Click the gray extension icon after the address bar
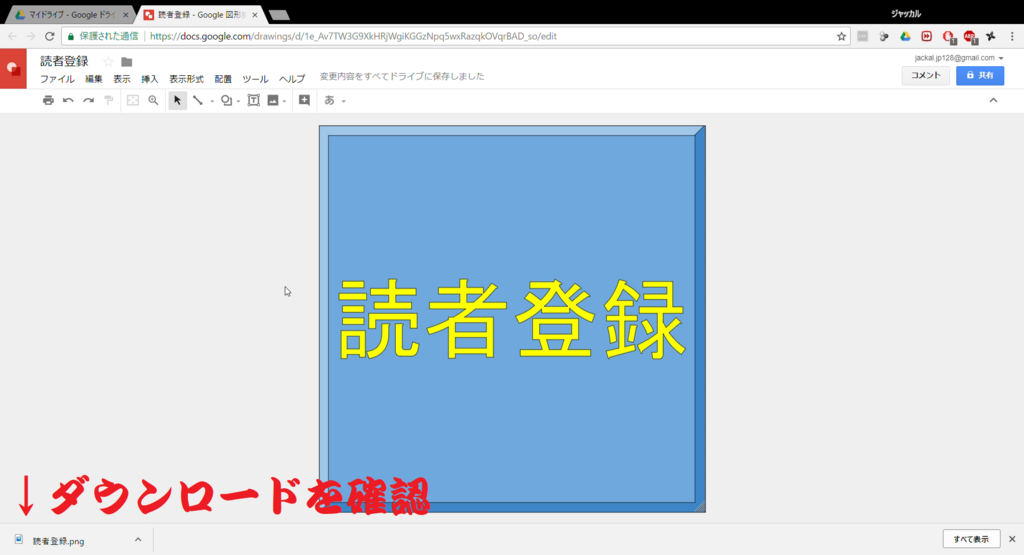The image size is (1024, 555). click(x=863, y=37)
